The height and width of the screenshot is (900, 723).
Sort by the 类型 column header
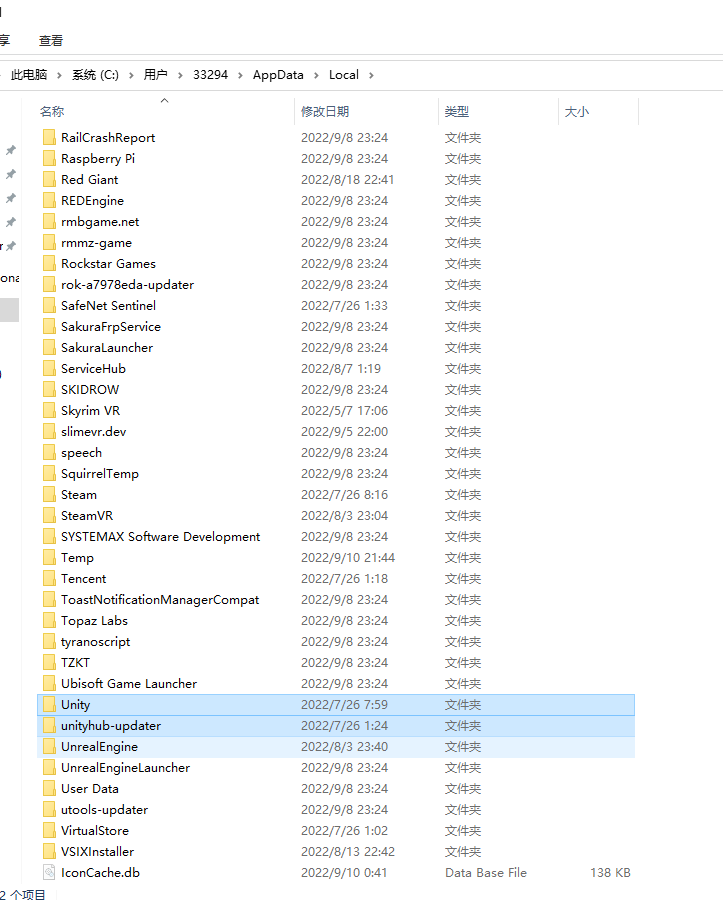(x=457, y=111)
